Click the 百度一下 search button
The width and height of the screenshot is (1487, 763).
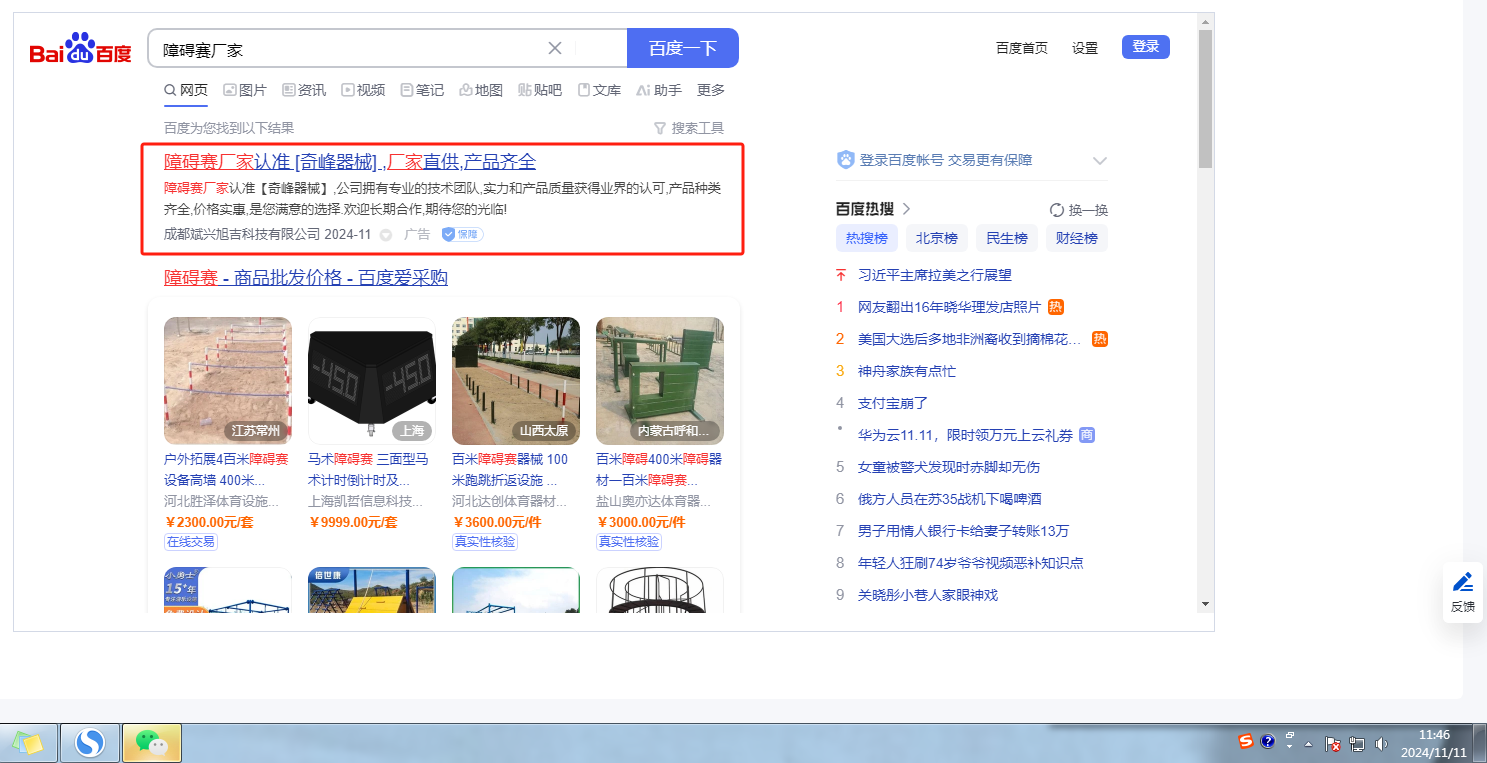(683, 48)
